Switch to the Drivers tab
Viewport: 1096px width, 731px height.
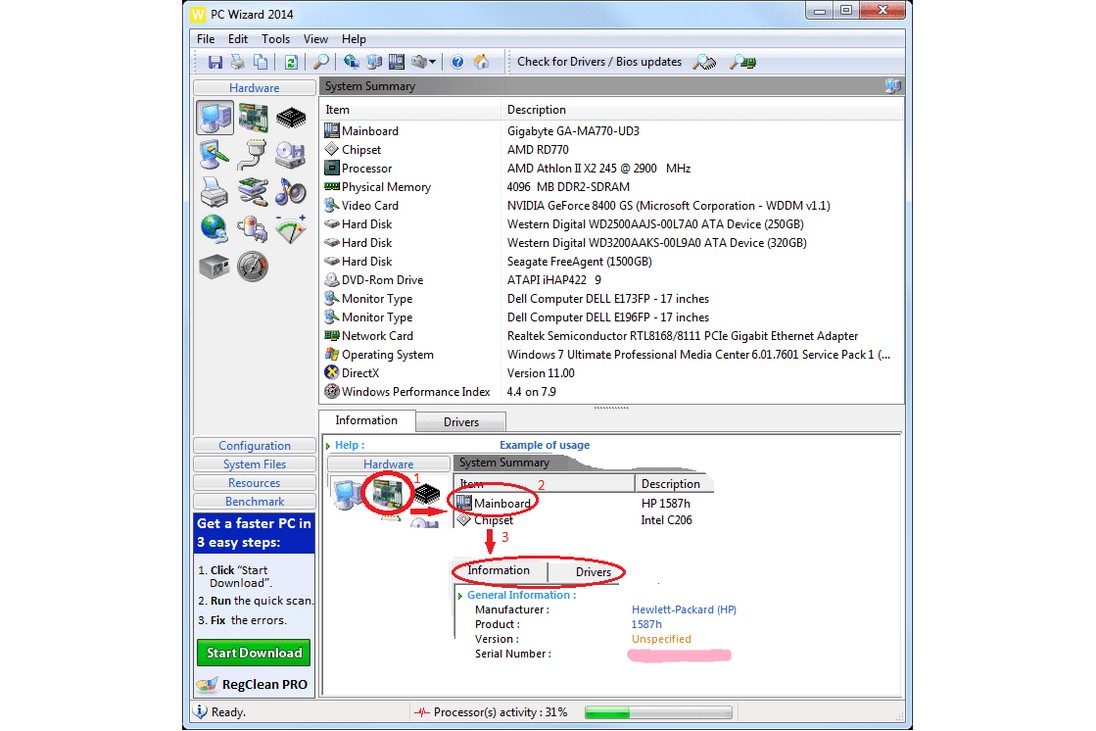[x=461, y=422]
